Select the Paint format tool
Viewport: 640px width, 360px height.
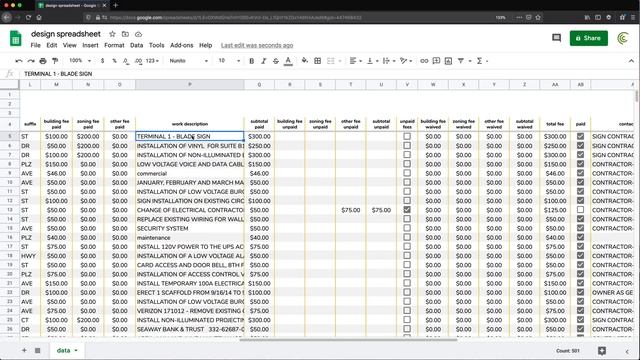tap(55, 61)
